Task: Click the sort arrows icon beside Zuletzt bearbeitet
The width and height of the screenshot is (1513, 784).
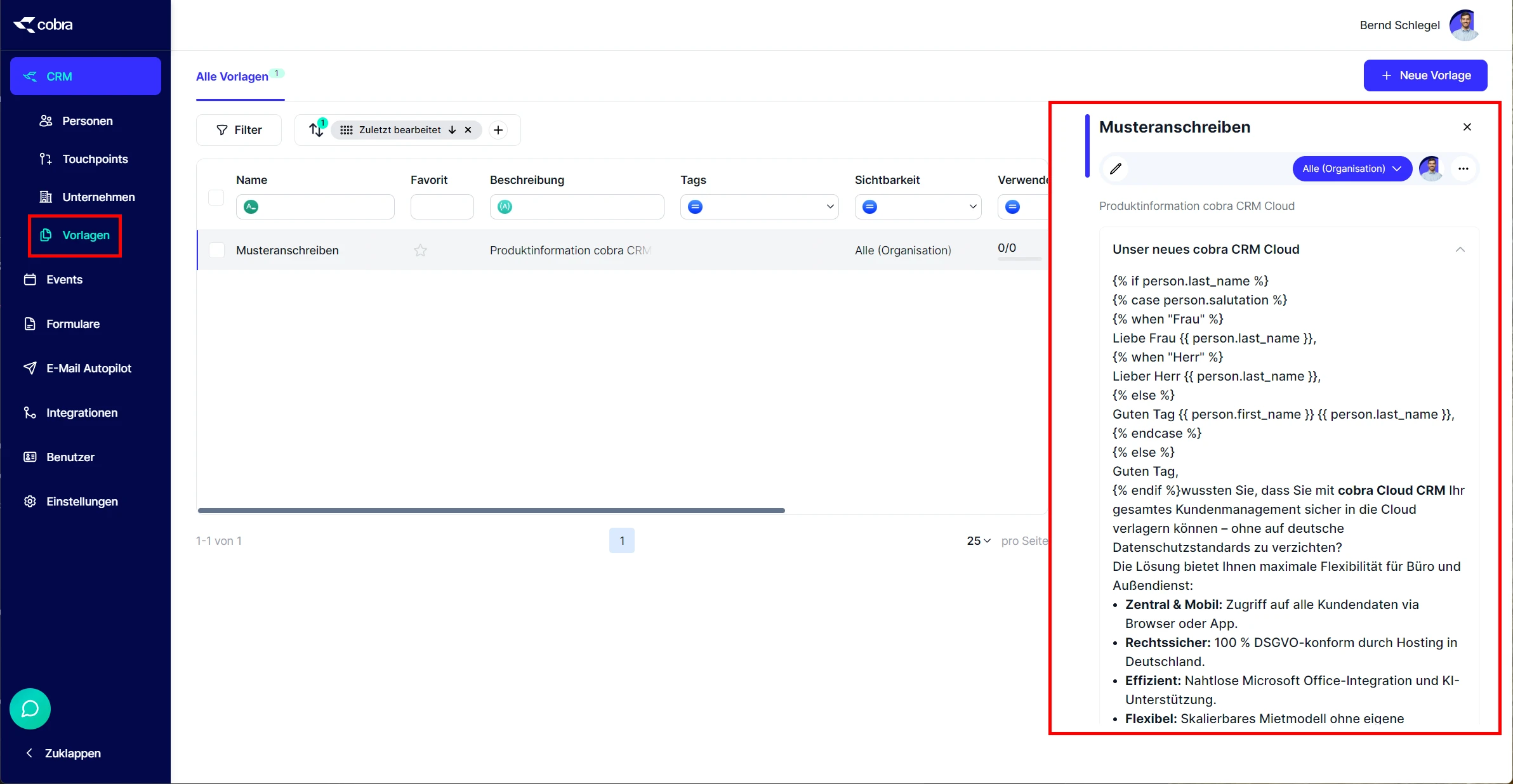Action: [x=315, y=130]
